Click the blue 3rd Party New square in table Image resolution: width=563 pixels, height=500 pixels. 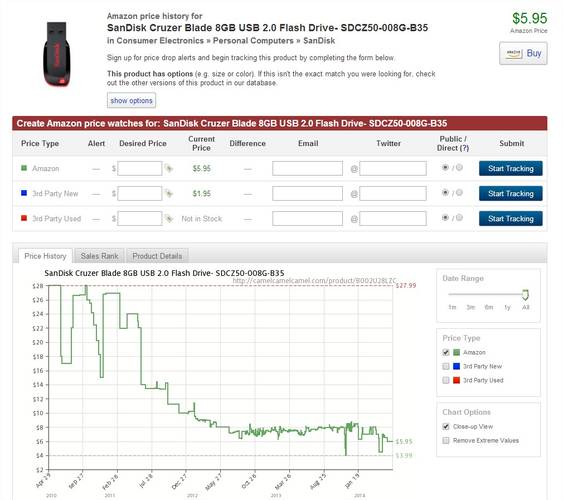pos(24,193)
